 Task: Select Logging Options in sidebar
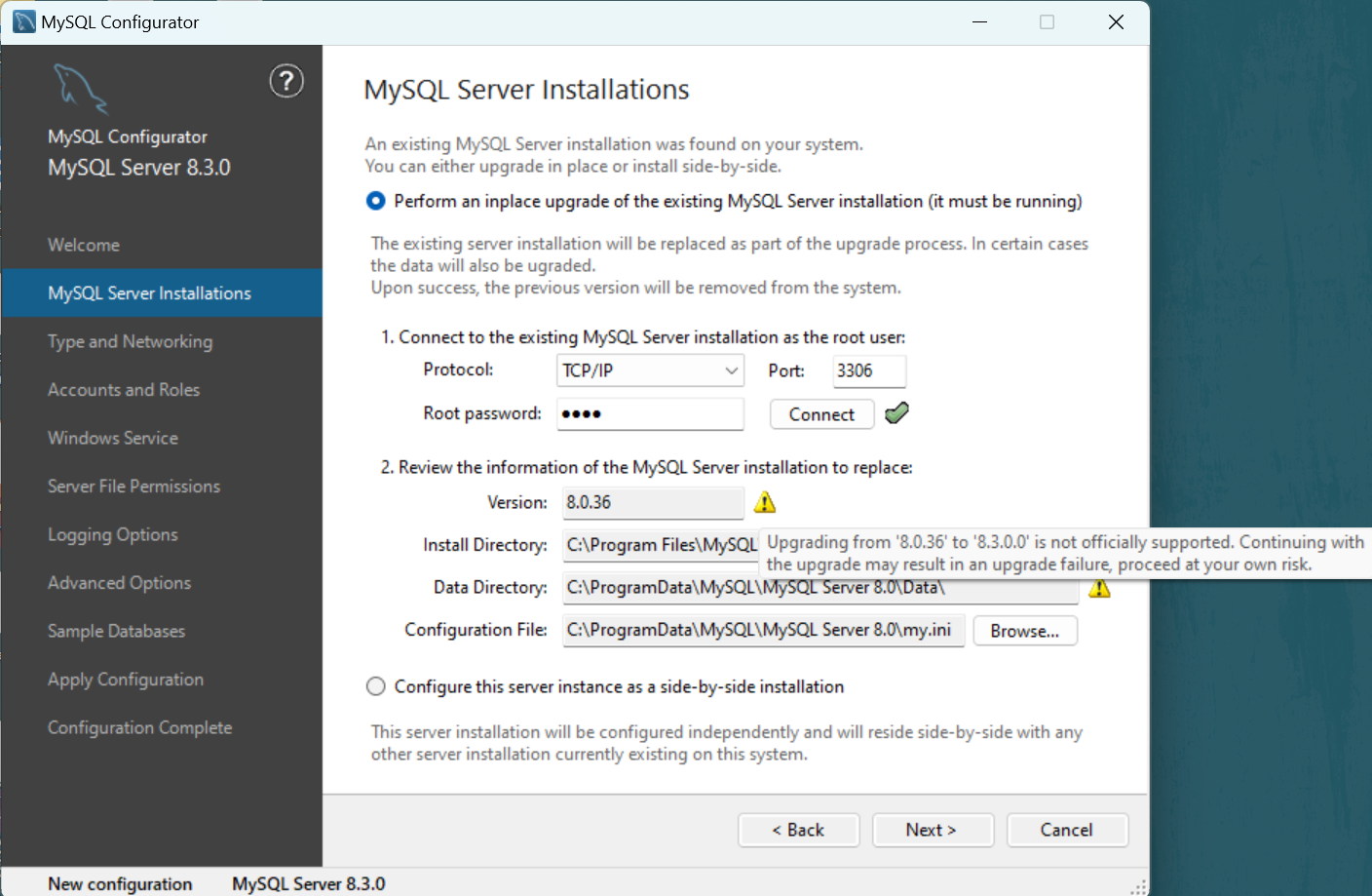pyautogui.click(x=112, y=534)
